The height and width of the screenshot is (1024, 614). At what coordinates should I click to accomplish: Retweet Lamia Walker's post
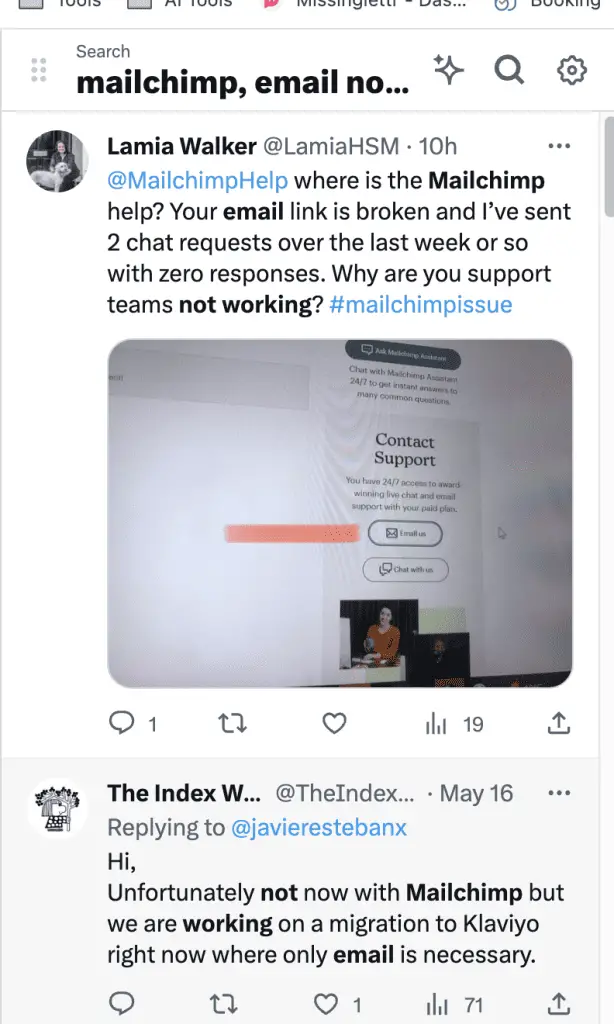(232, 723)
